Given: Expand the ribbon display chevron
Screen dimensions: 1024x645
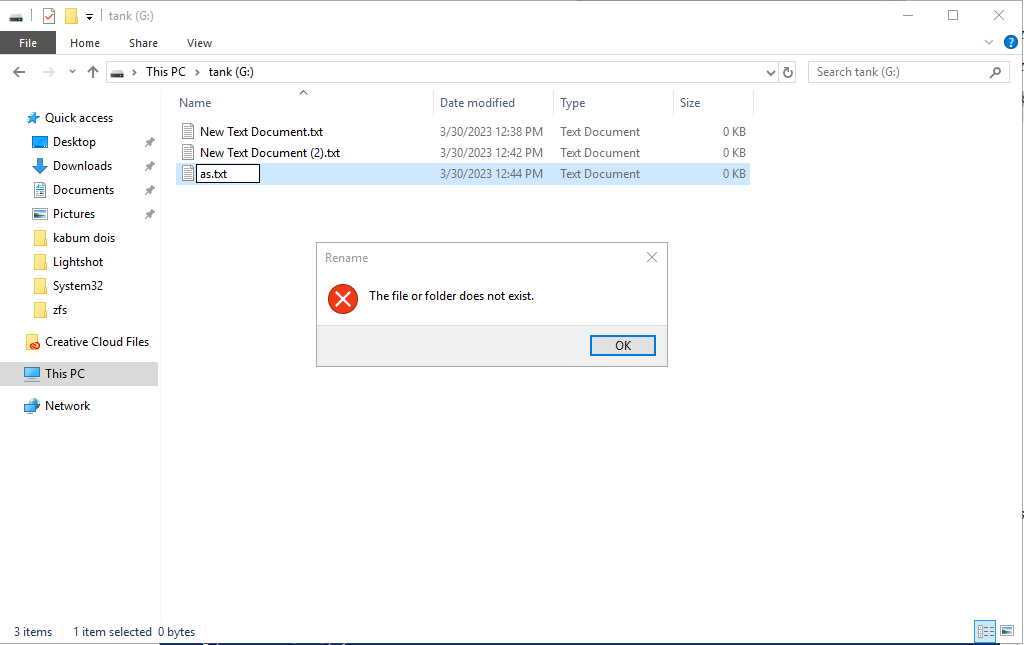Looking at the screenshot, I should pyautogui.click(x=988, y=42).
